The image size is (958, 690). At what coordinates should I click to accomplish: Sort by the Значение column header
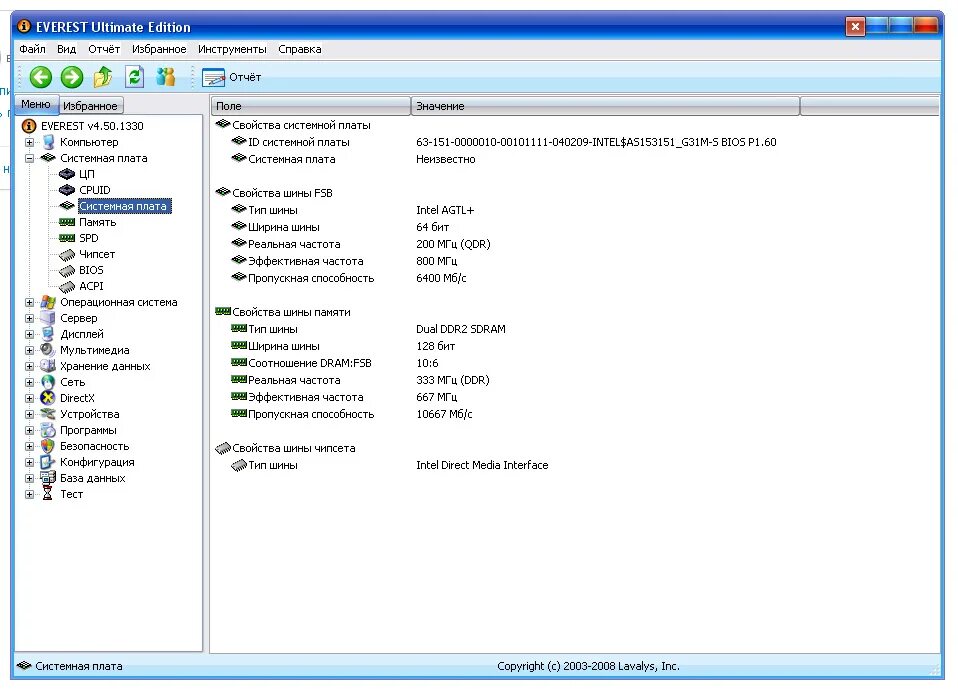point(605,106)
